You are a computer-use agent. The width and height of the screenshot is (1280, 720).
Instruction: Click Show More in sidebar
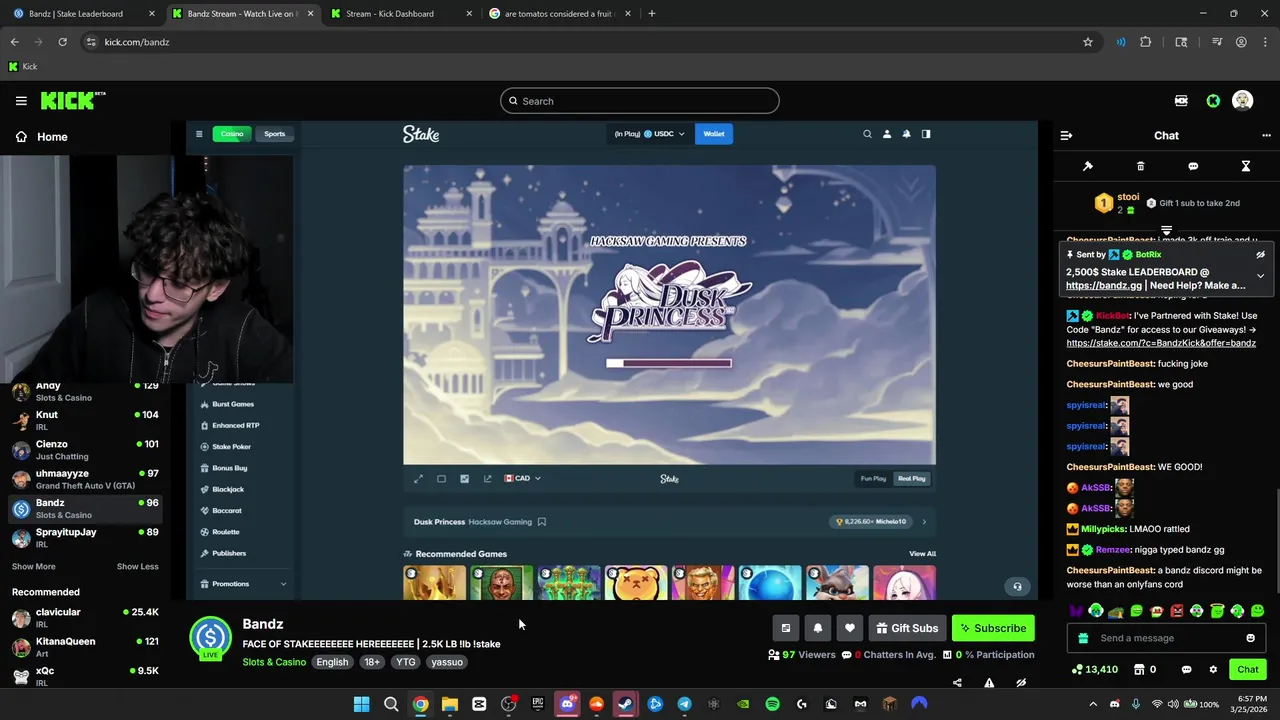33,567
